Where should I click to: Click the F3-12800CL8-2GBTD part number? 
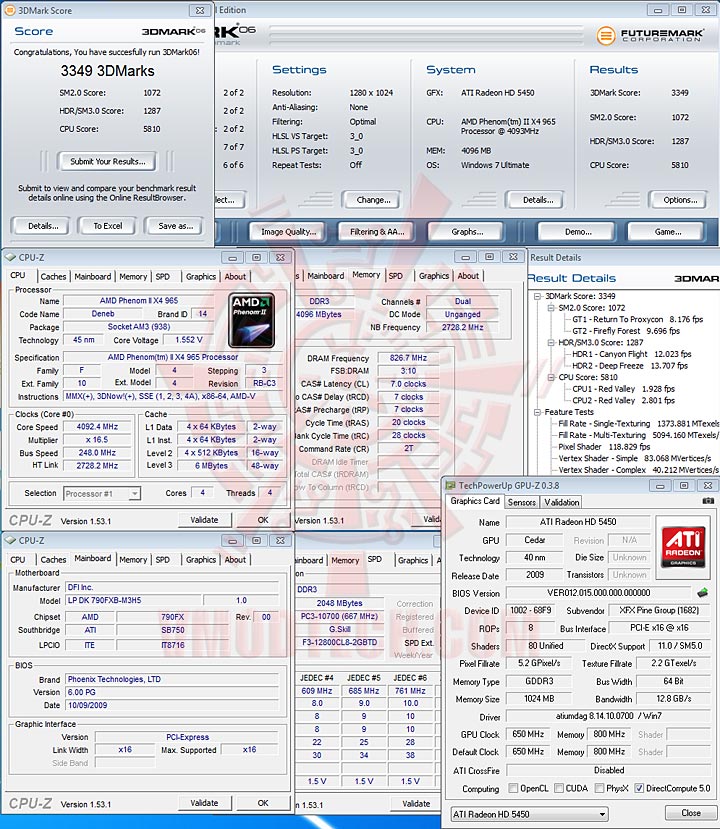pyautogui.click(x=340, y=642)
